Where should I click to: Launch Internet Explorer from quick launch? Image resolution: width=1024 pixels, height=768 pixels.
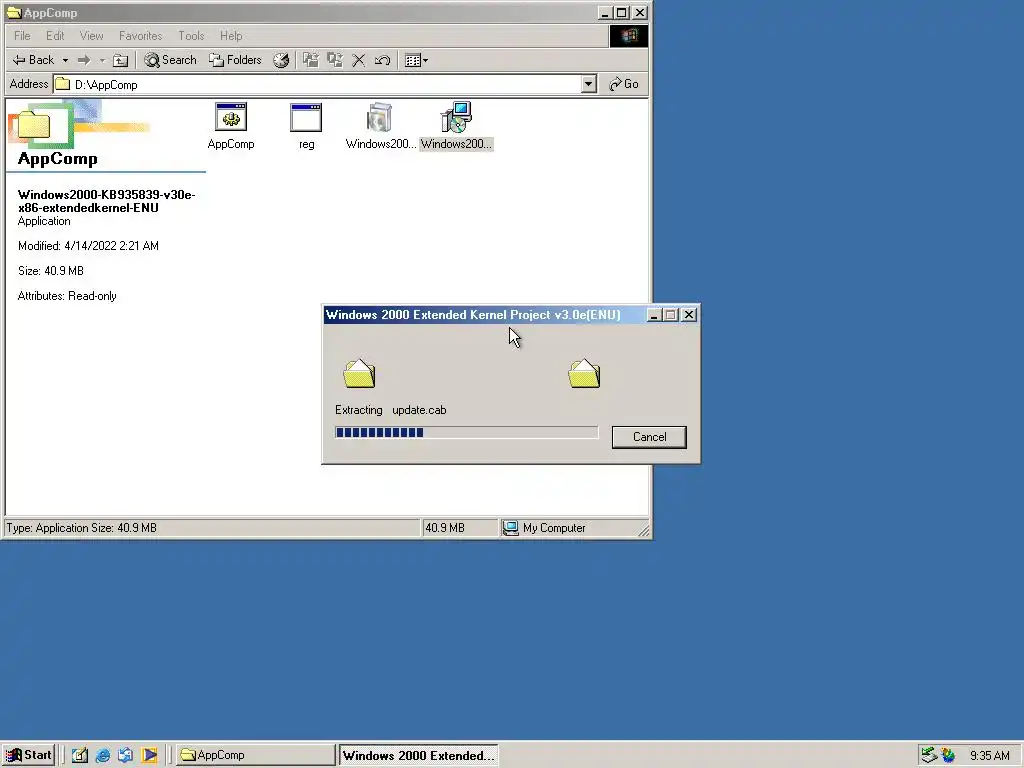click(x=103, y=756)
